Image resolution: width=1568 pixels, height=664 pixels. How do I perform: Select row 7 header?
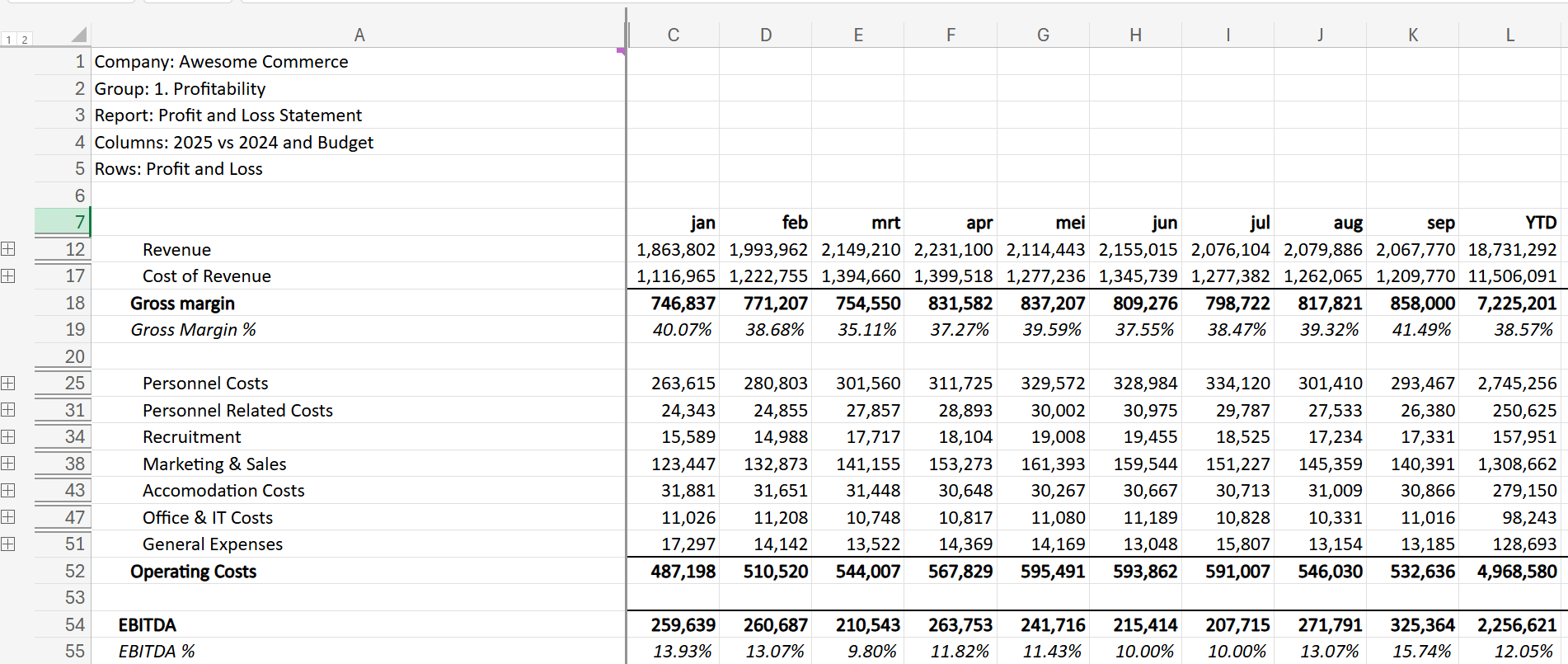(63, 222)
